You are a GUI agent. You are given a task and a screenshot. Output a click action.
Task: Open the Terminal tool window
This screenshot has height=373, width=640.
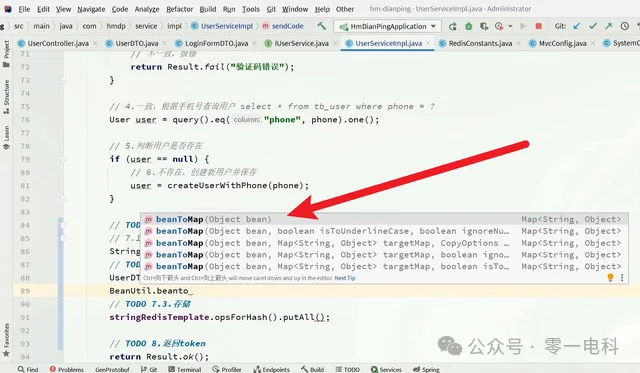pyautogui.click(x=184, y=369)
